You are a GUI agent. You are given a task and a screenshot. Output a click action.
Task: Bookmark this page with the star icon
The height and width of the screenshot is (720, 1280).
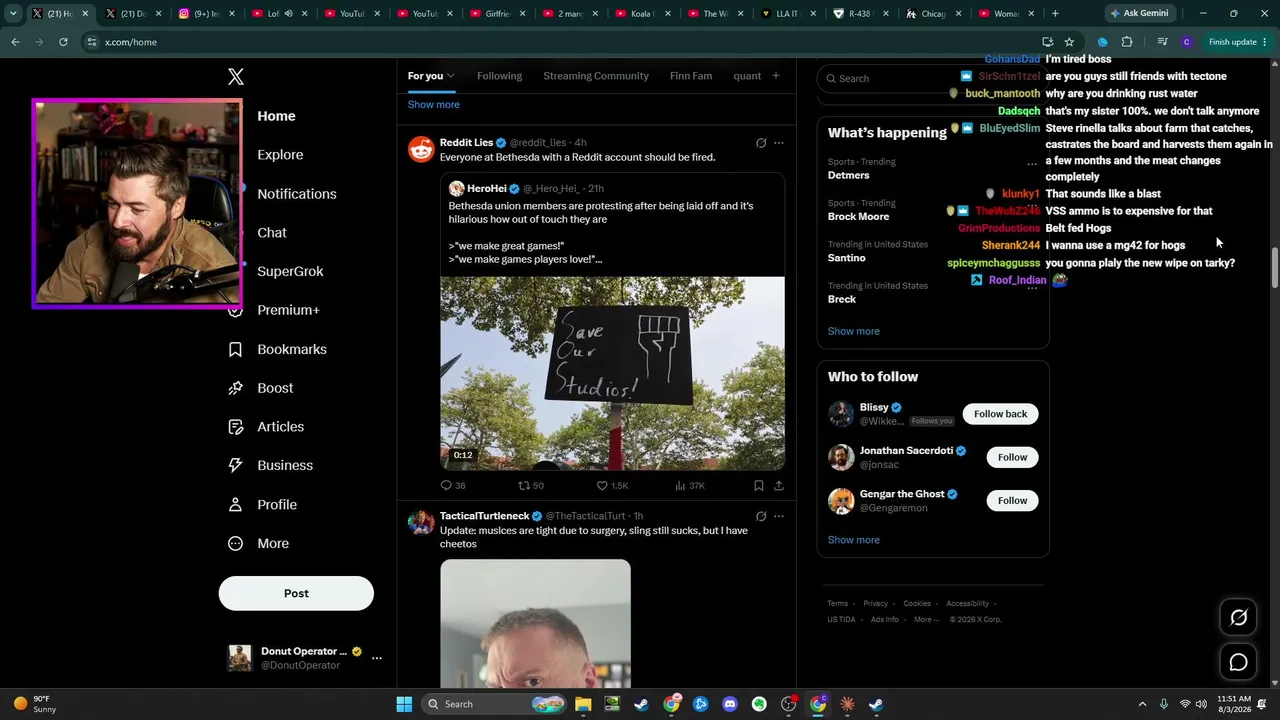coord(1069,42)
